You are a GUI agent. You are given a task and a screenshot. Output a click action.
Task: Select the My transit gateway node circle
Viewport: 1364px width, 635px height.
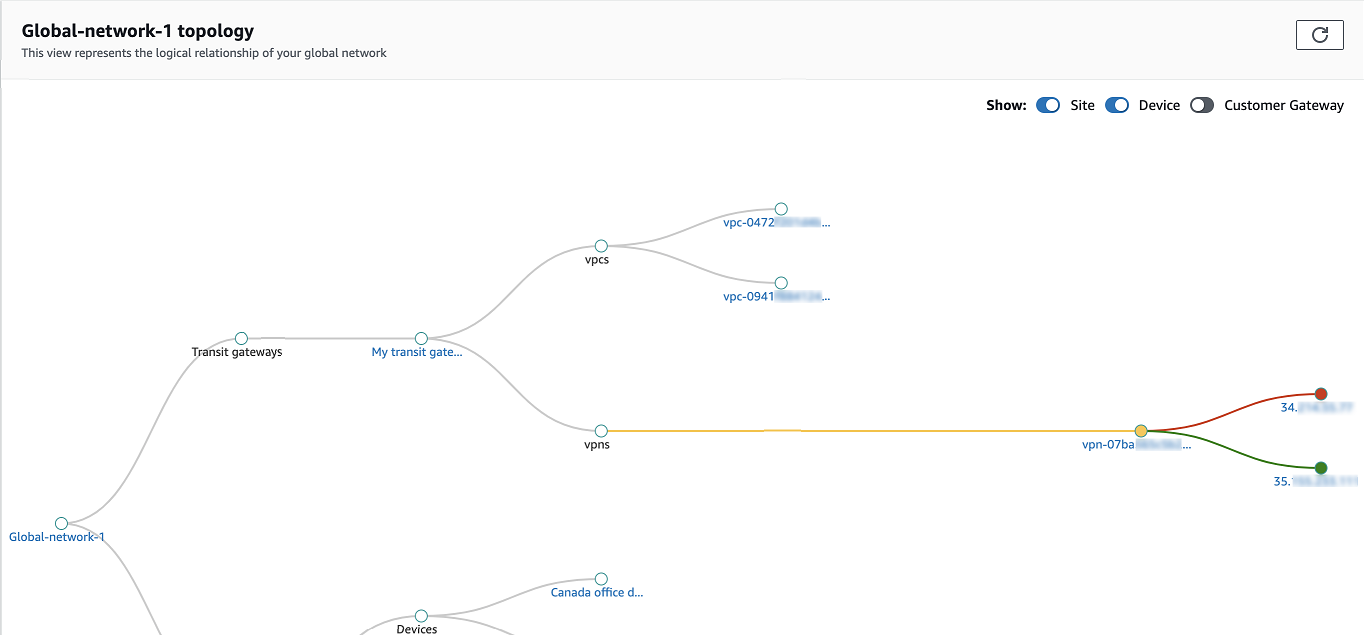pos(421,339)
